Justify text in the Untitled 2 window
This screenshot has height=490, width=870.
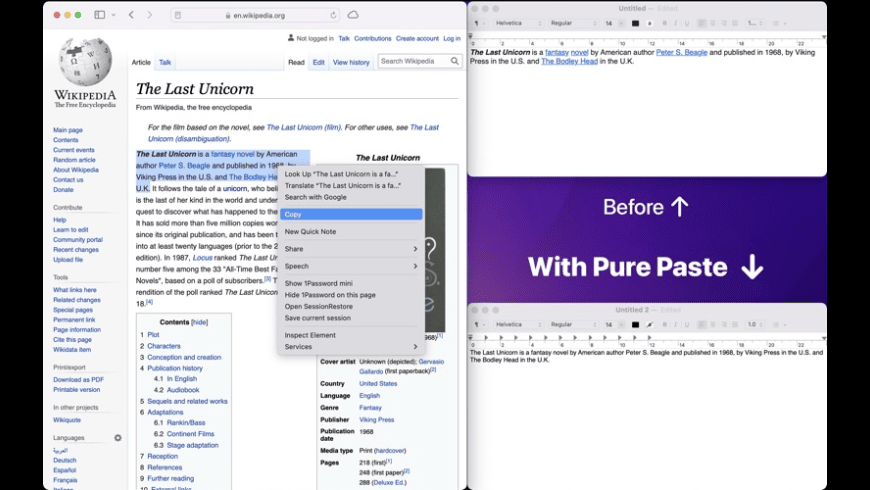pos(735,325)
